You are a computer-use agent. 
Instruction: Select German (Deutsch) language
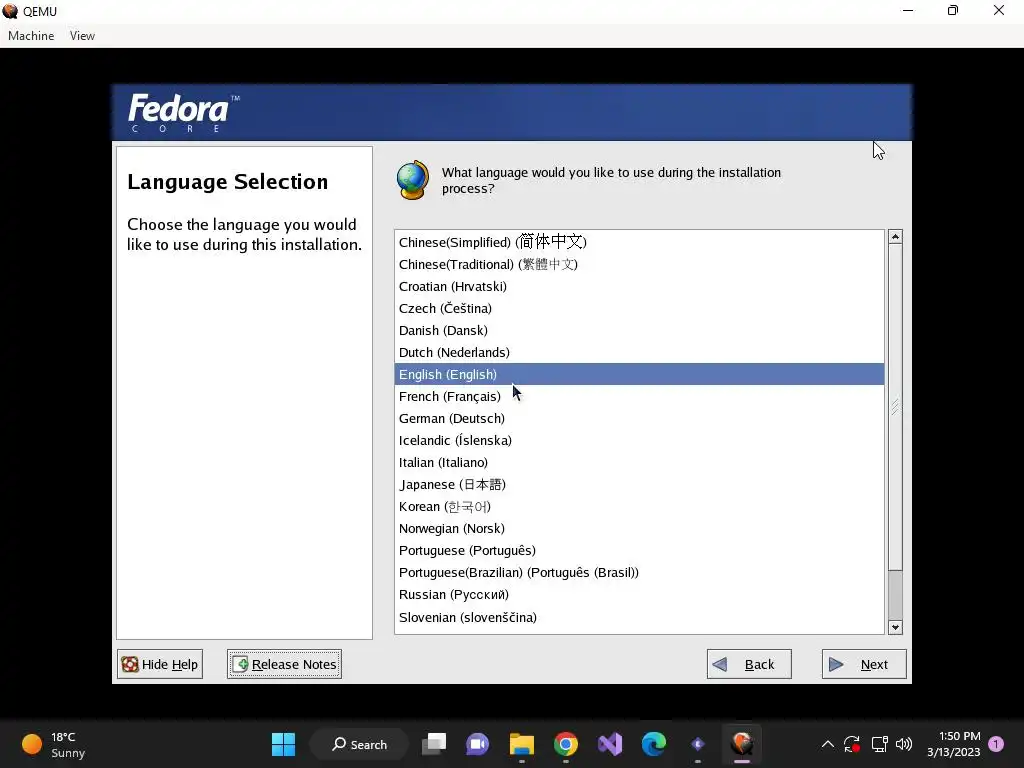(639, 419)
